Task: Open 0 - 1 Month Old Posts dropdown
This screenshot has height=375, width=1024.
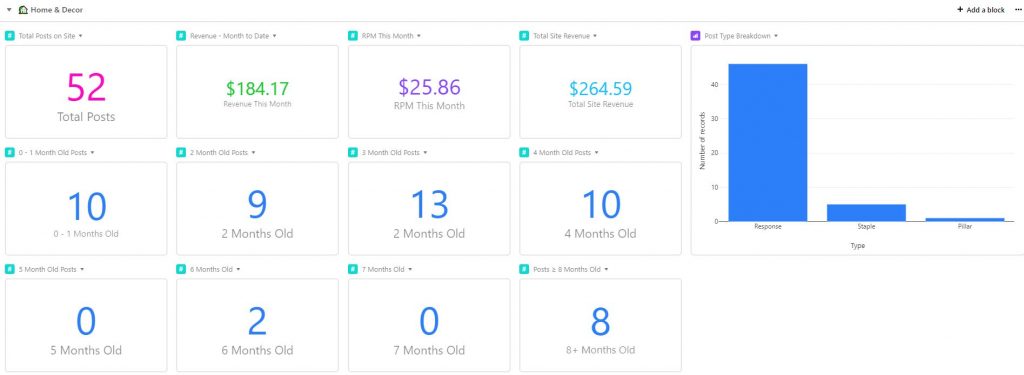Action: (x=92, y=152)
